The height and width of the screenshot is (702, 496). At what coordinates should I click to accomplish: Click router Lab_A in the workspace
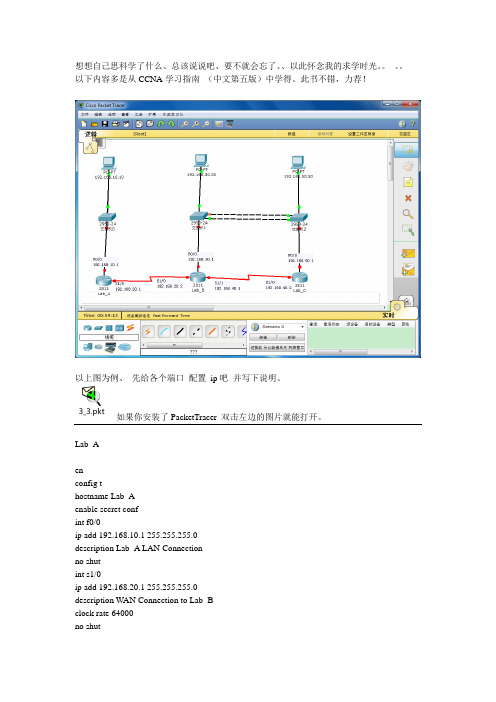click(x=103, y=281)
